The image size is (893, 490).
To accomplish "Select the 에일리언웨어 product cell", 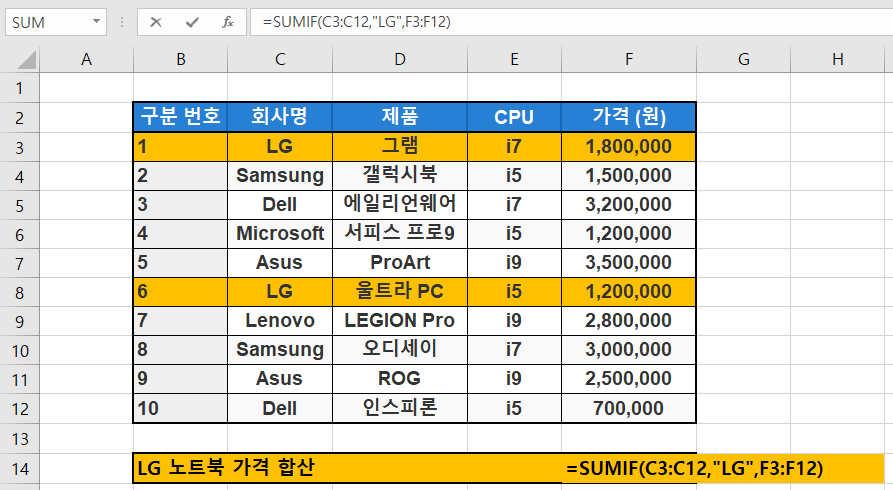I will 400,205.
